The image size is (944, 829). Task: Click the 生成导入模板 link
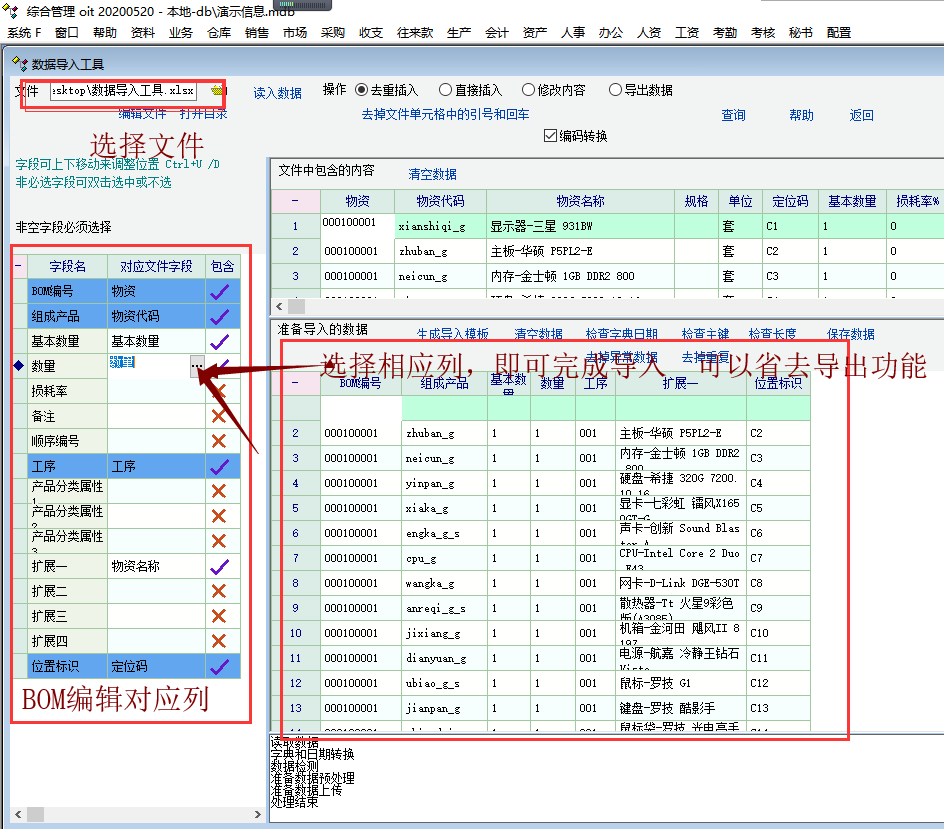pyautogui.click(x=453, y=334)
